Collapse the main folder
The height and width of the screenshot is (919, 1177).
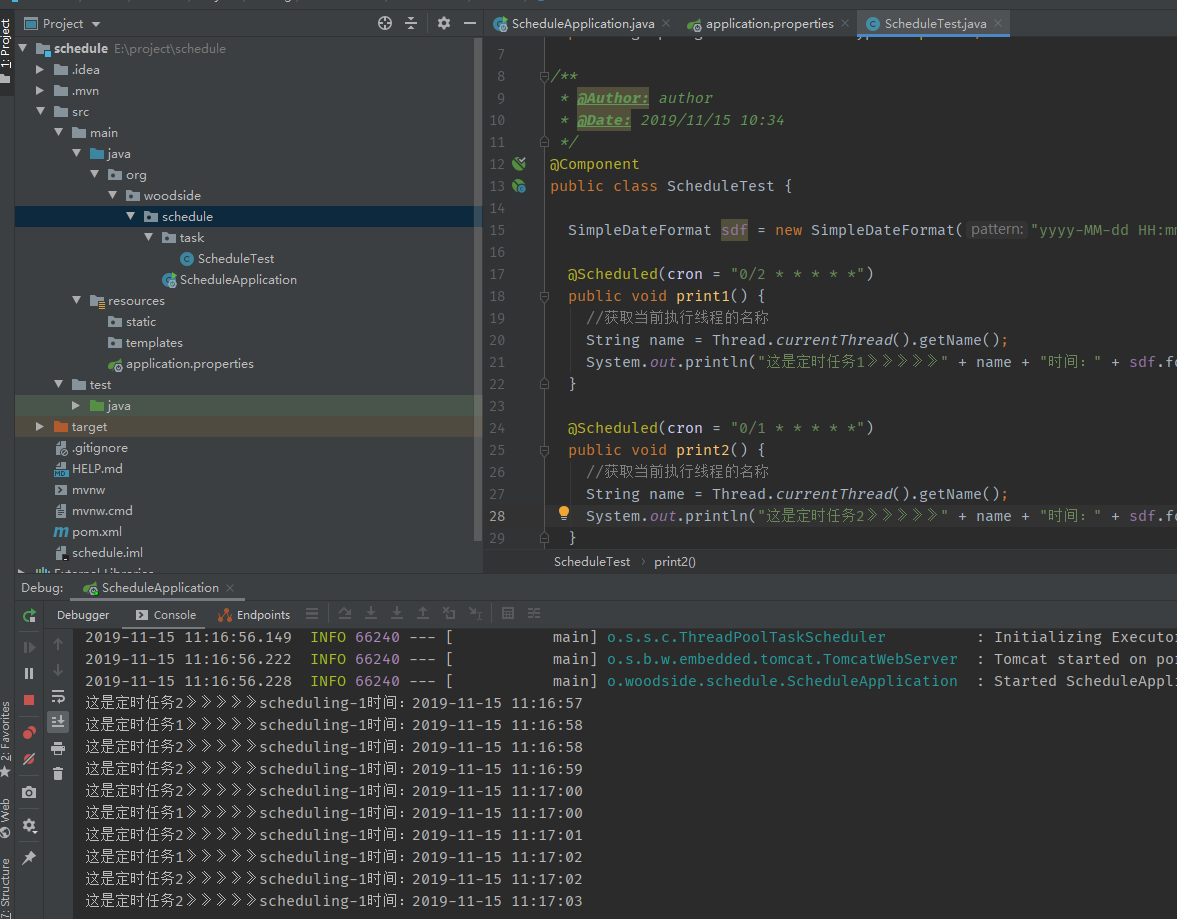click(x=58, y=132)
